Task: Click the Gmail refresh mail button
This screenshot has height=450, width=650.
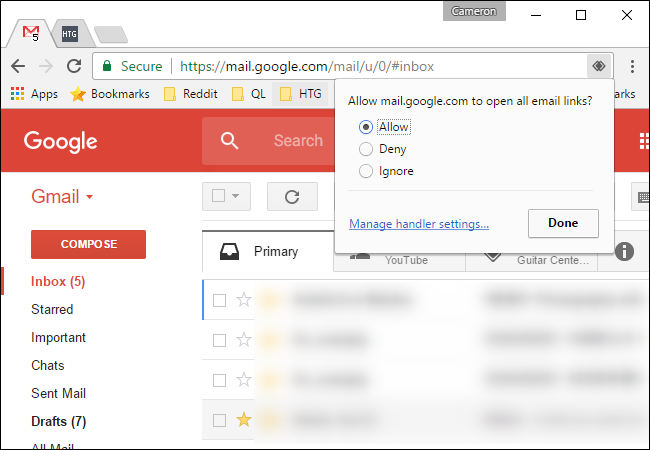Action: pyautogui.click(x=292, y=196)
